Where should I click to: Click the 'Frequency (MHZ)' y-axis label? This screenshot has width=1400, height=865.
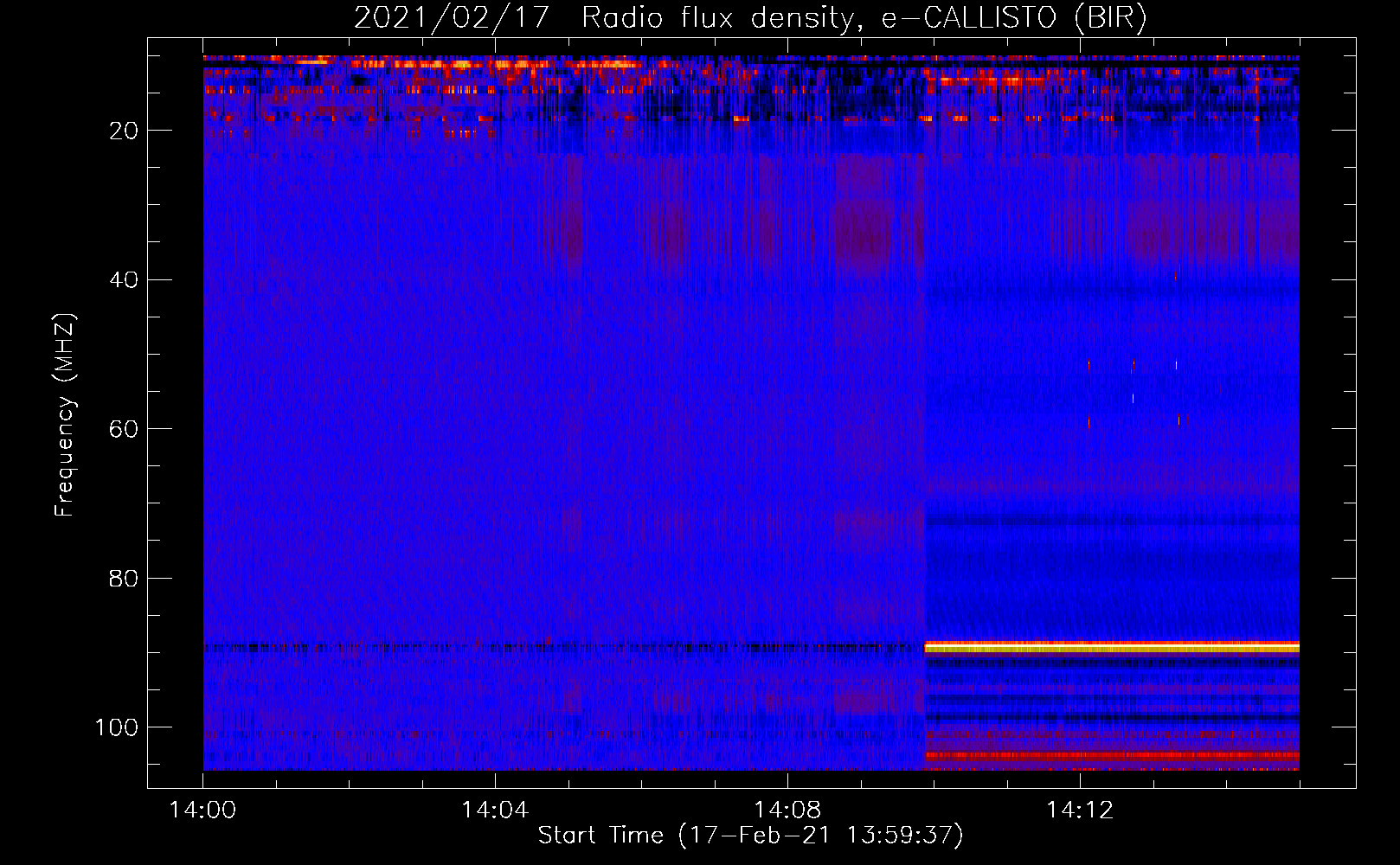tap(65, 414)
